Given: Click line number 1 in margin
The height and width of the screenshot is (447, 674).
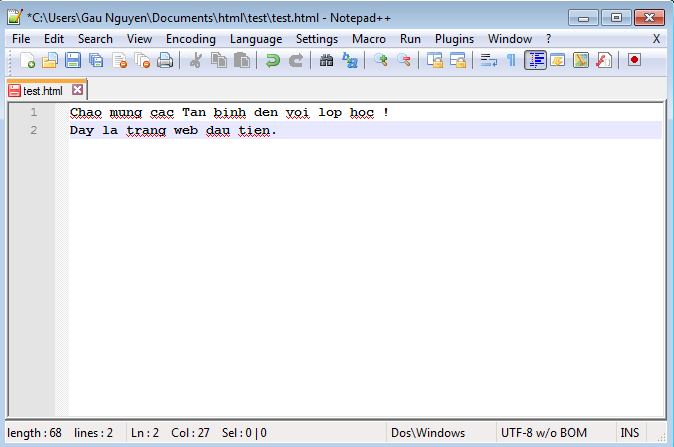Looking at the screenshot, I should 34,112.
